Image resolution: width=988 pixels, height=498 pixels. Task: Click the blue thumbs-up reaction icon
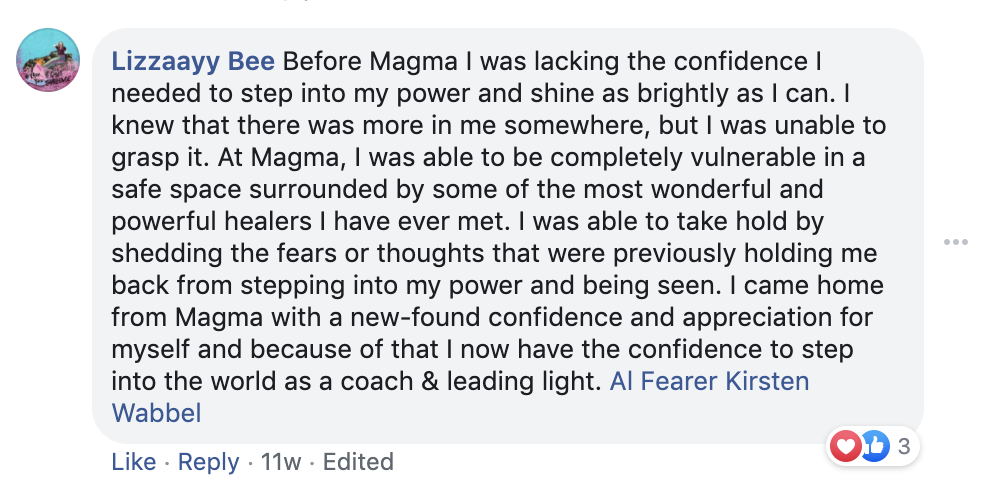(873, 446)
